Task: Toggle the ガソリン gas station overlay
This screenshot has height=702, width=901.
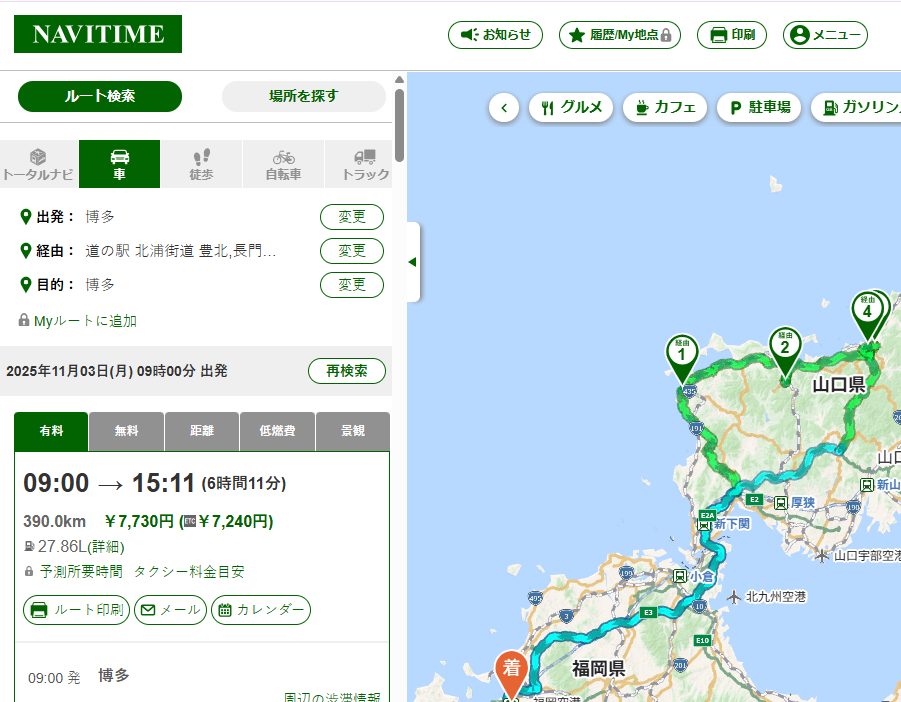Action: click(862, 106)
